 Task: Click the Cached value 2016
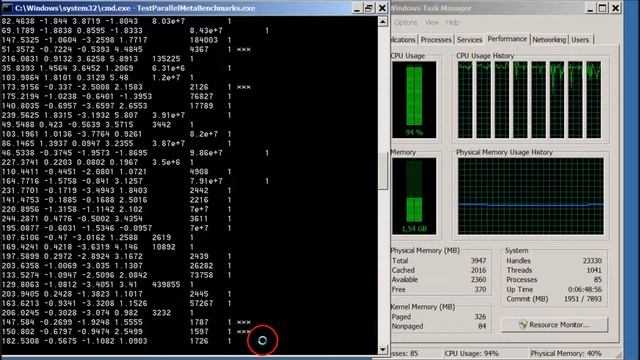point(478,270)
